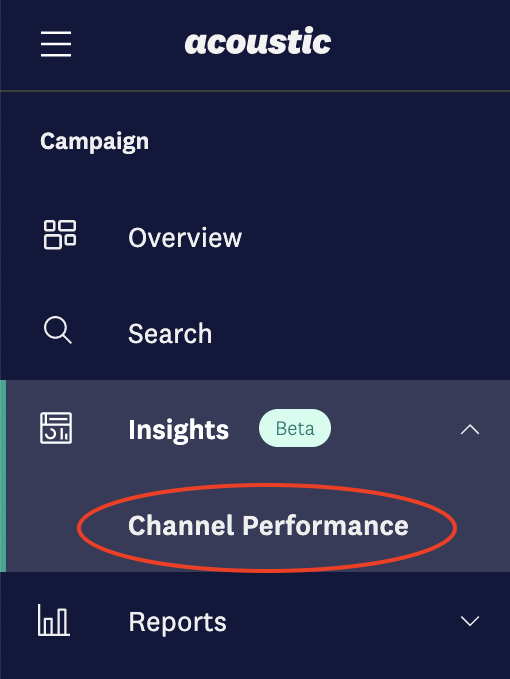The height and width of the screenshot is (679, 510).
Task: Open Channel Performance under Insights
Action: tap(268, 526)
